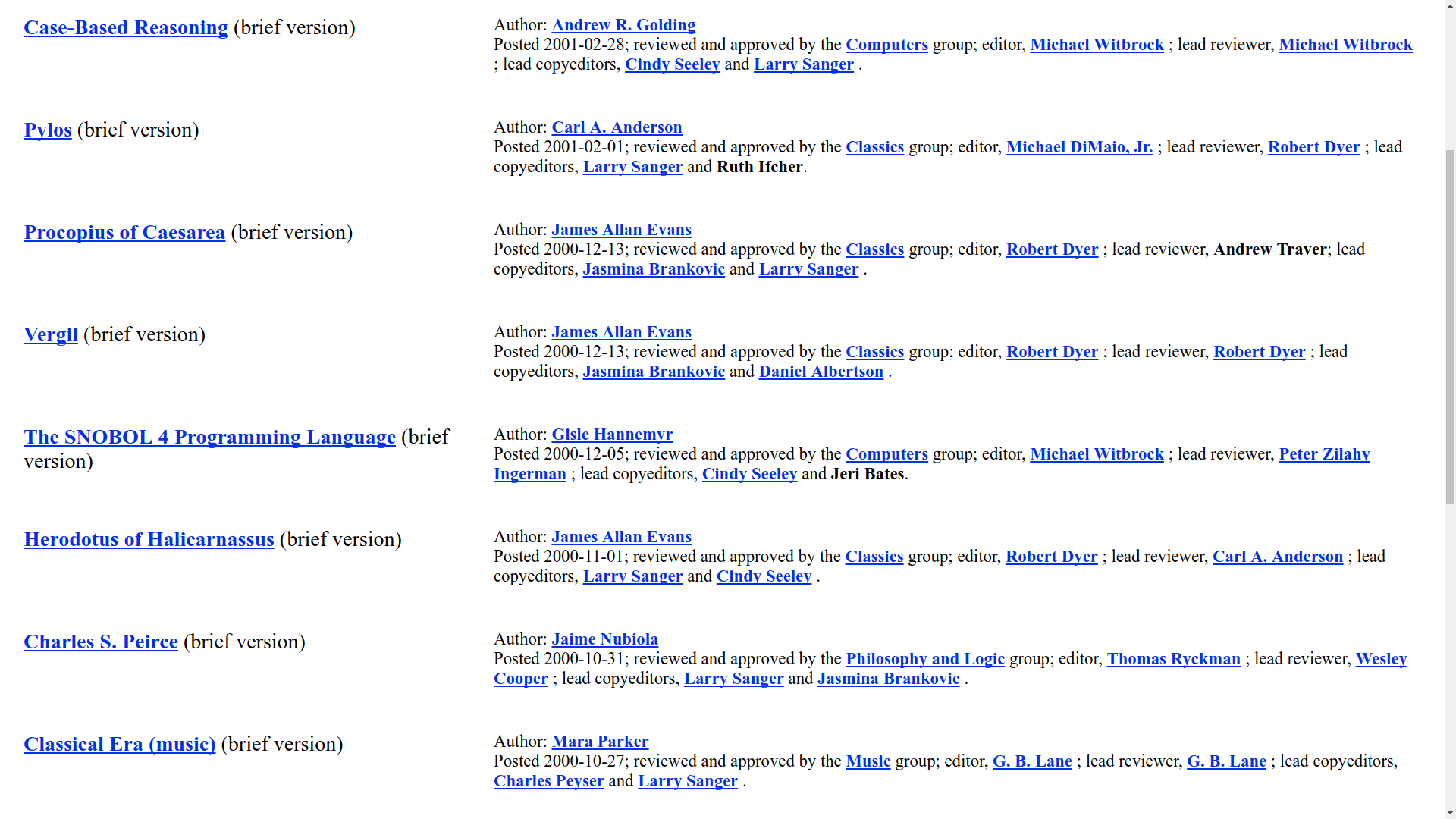Click editor Robert Dyer in Procopius entry
Viewport: 1456px width, 819px height.
1052,249
